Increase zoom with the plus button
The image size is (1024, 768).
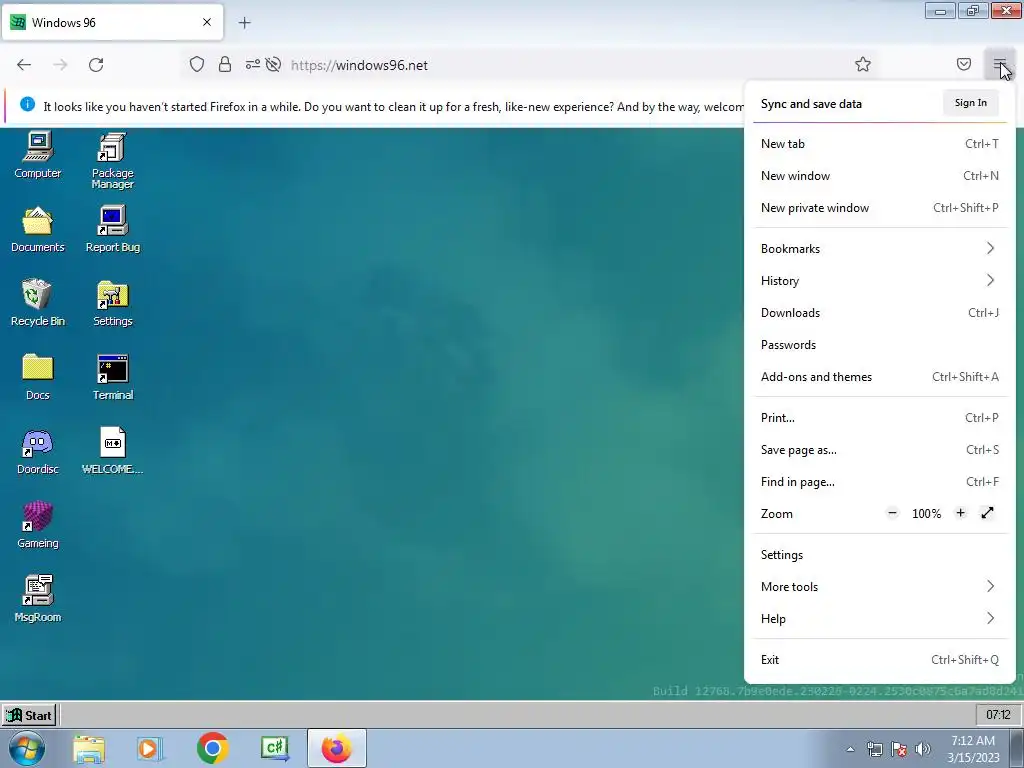click(960, 513)
